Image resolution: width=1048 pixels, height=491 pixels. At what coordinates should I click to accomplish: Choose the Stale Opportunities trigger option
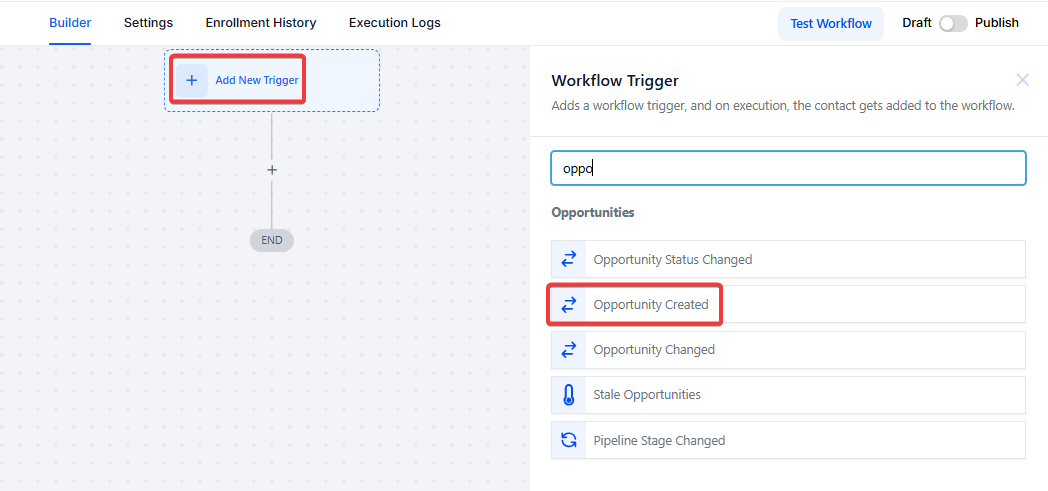(647, 395)
